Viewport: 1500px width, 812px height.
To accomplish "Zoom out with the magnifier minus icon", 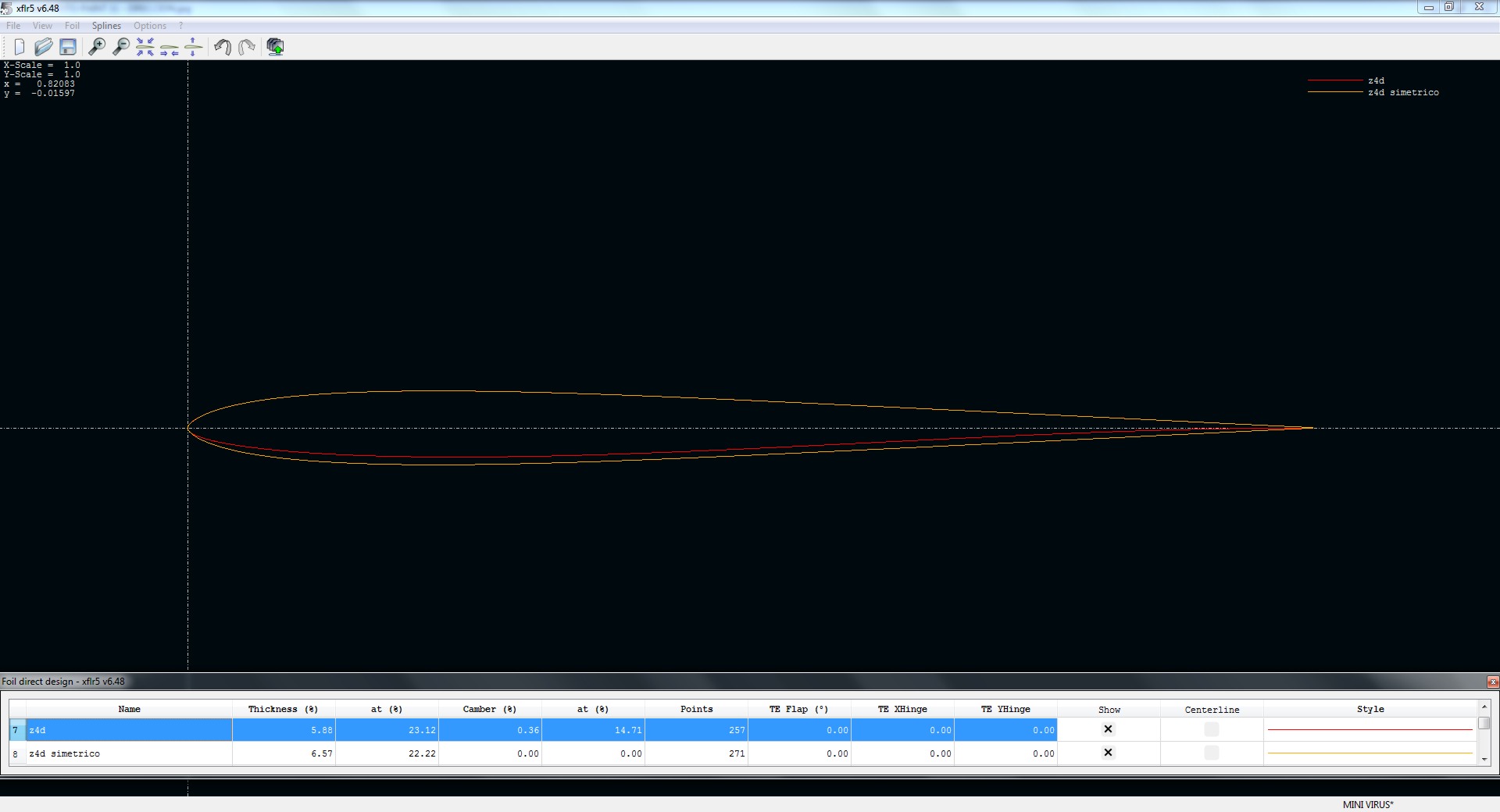I will [121, 47].
